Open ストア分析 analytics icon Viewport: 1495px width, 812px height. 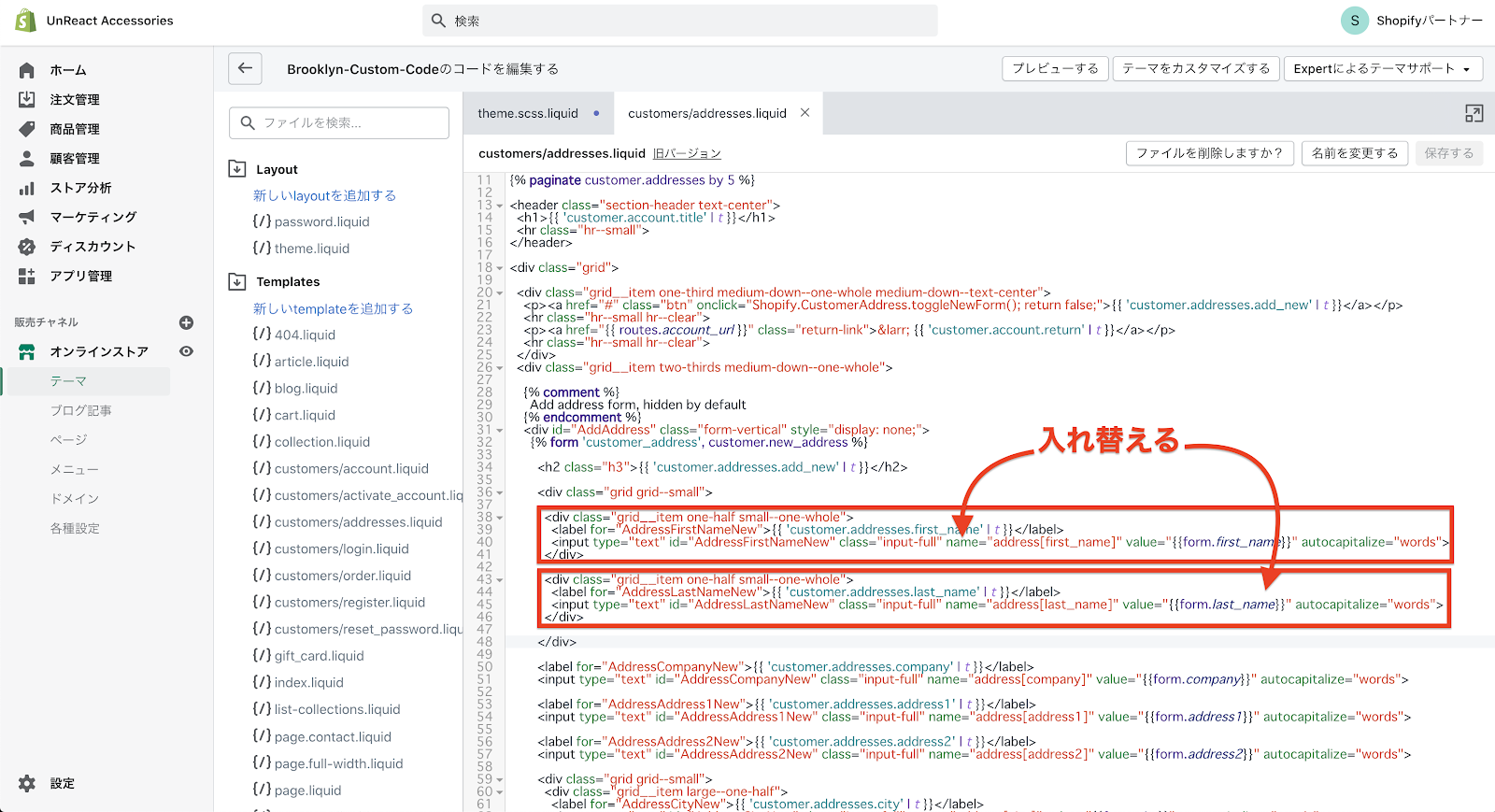[27, 188]
